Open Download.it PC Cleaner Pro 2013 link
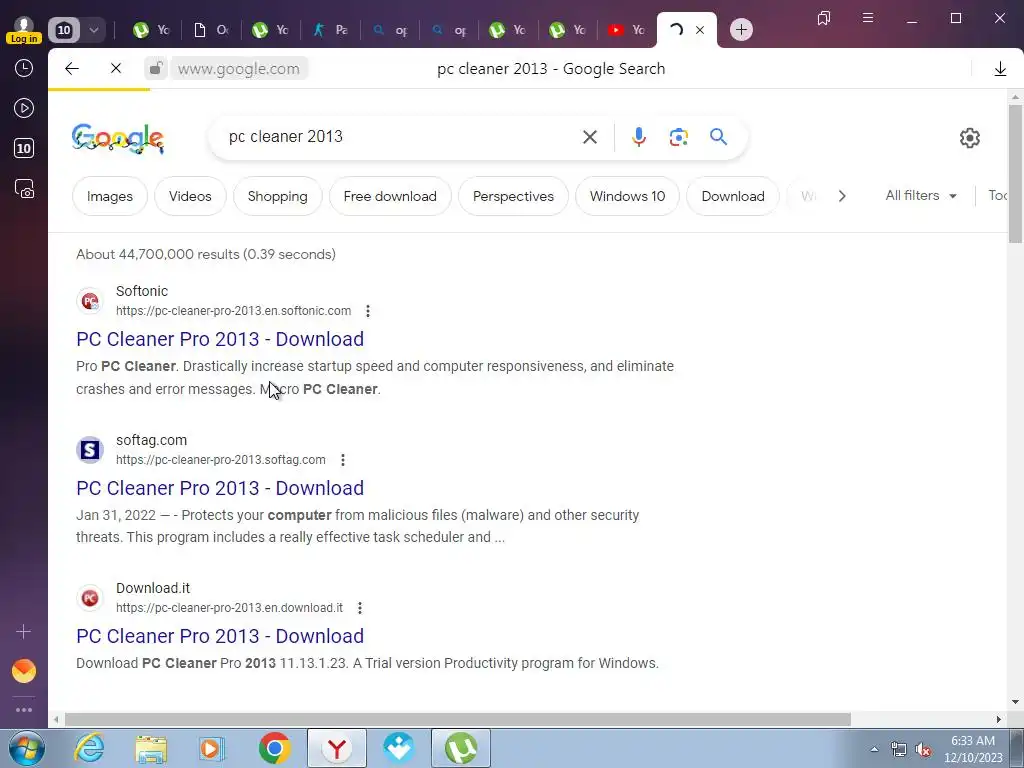 (220, 636)
